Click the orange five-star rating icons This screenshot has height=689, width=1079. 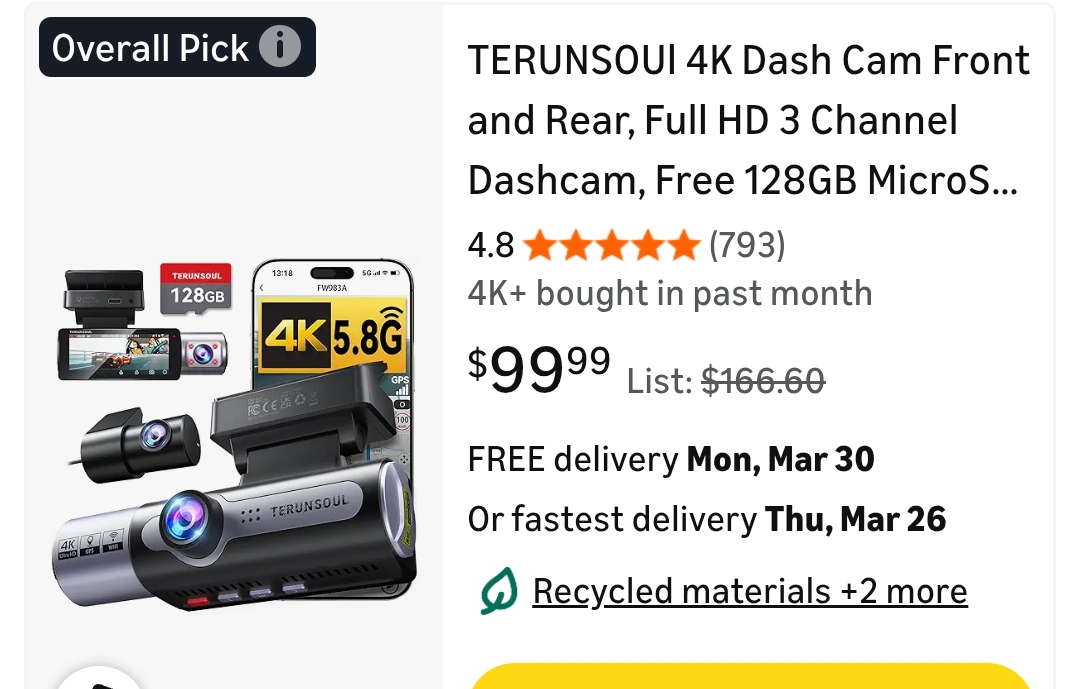(610, 245)
